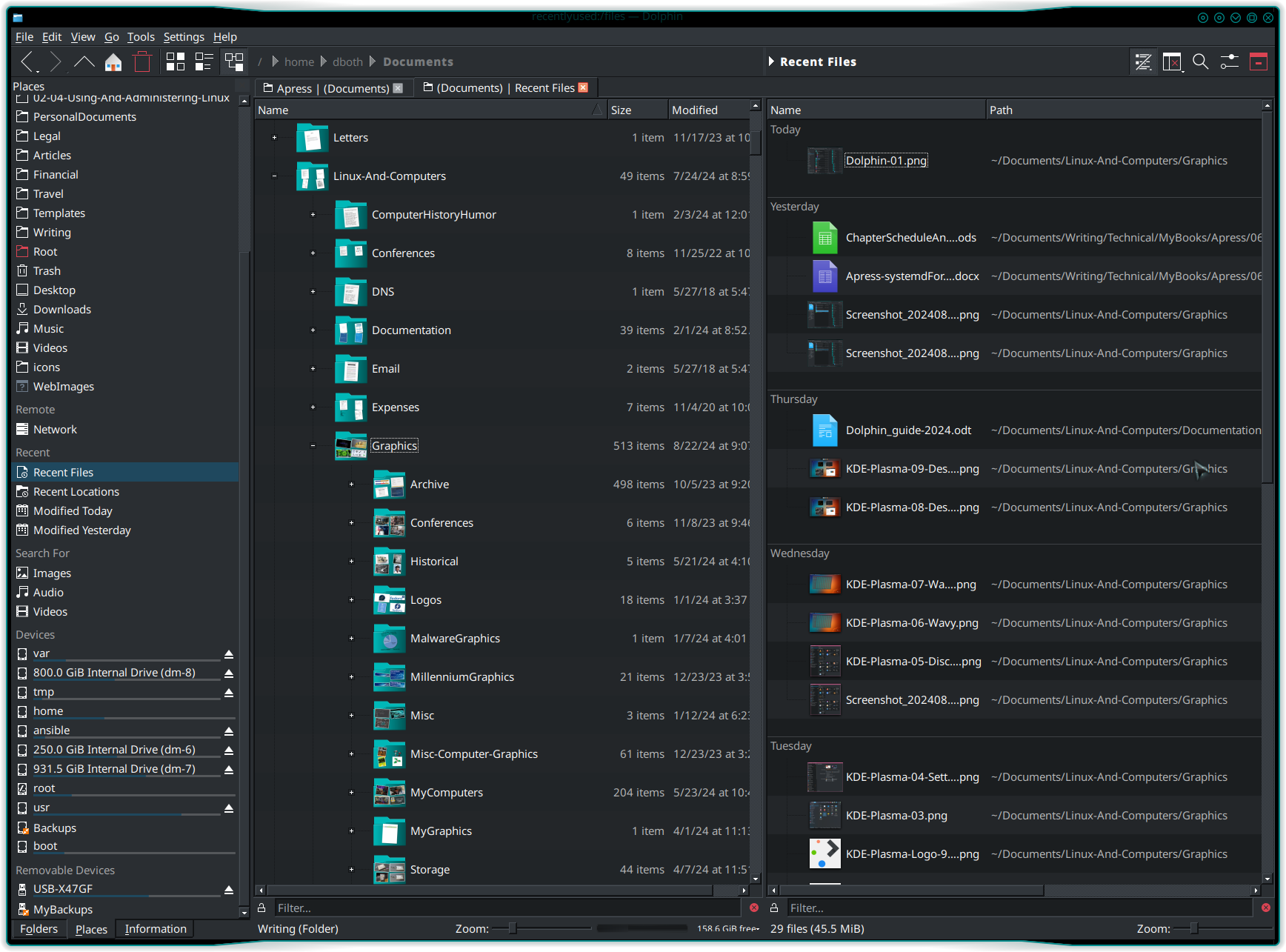Lock the Recent Files filter bar
1286x952 pixels.
click(x=774, y=908)
